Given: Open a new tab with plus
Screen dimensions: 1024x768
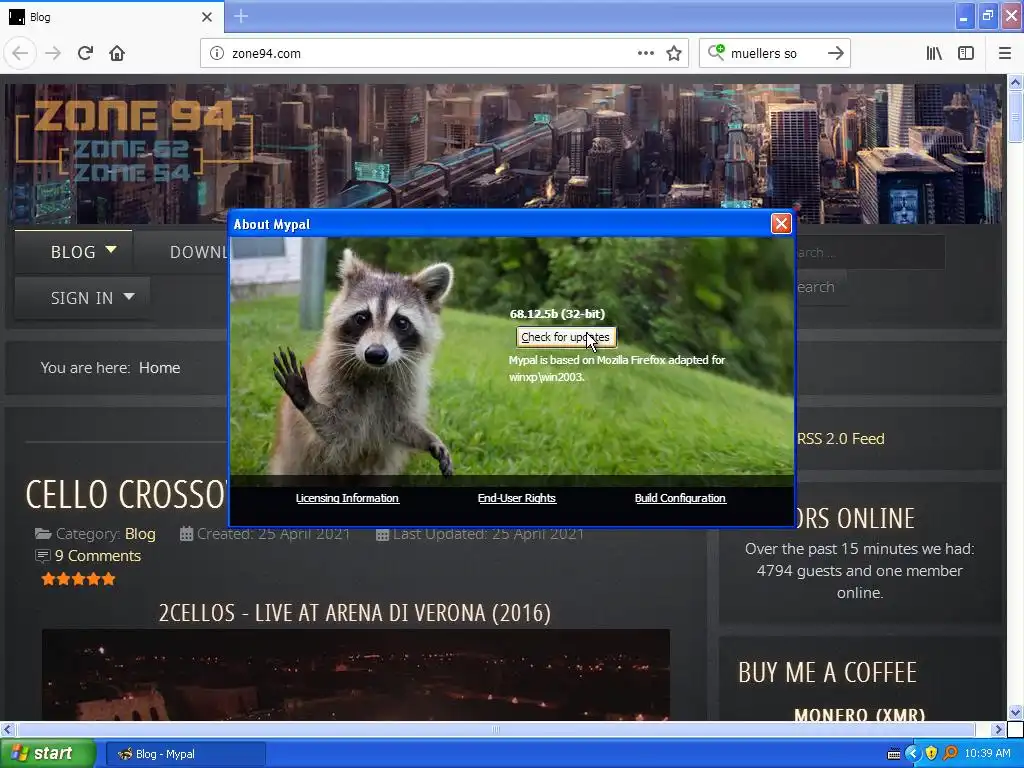Looking at the screenshot, I should tap(240, 16).
